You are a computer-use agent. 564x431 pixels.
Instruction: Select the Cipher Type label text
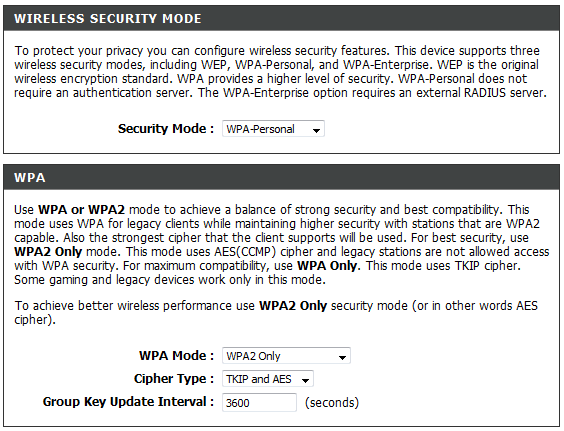[x=174, y=378]
